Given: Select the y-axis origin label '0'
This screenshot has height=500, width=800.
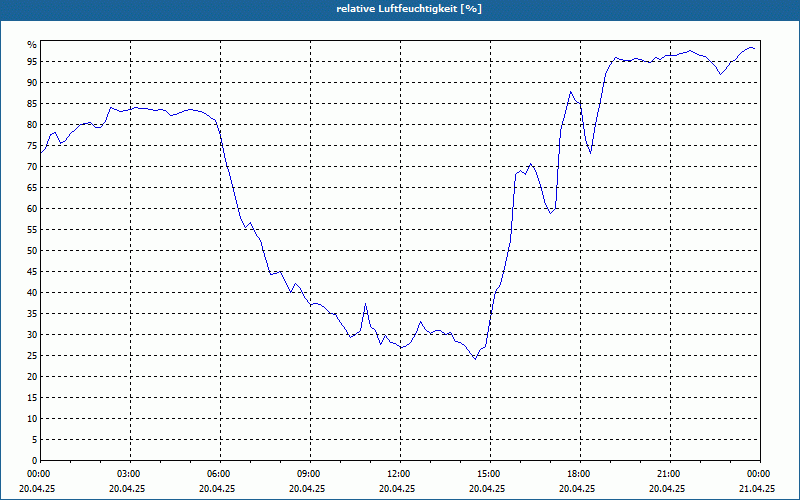Looking at the screenshot, I should pyautogui.click(x=34, y=460).
